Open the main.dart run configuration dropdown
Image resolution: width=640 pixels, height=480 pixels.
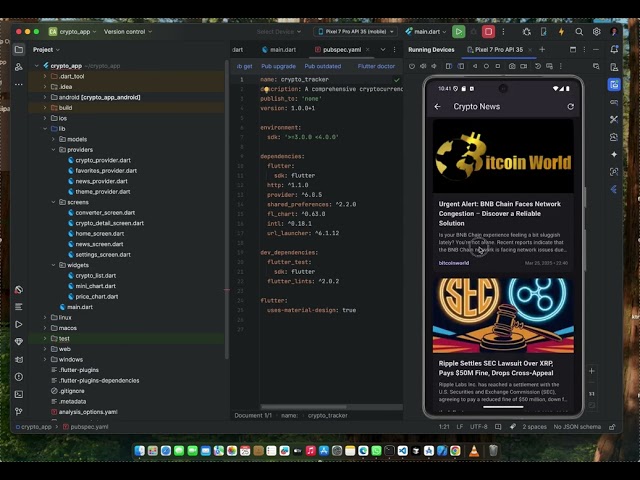pos(426,31)
